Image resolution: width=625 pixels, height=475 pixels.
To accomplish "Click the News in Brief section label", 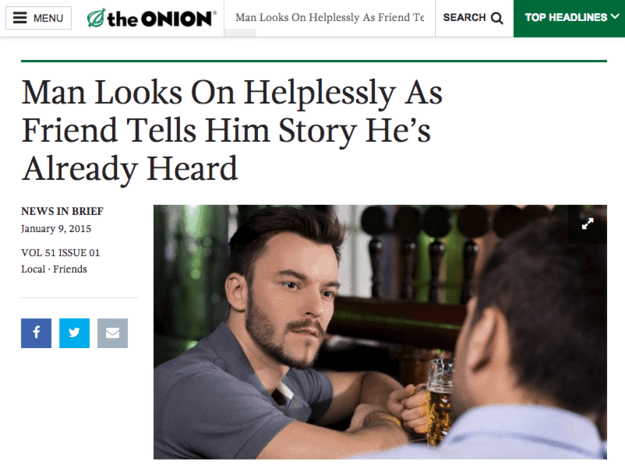I will pyautogui.click(x=62, y=211).
